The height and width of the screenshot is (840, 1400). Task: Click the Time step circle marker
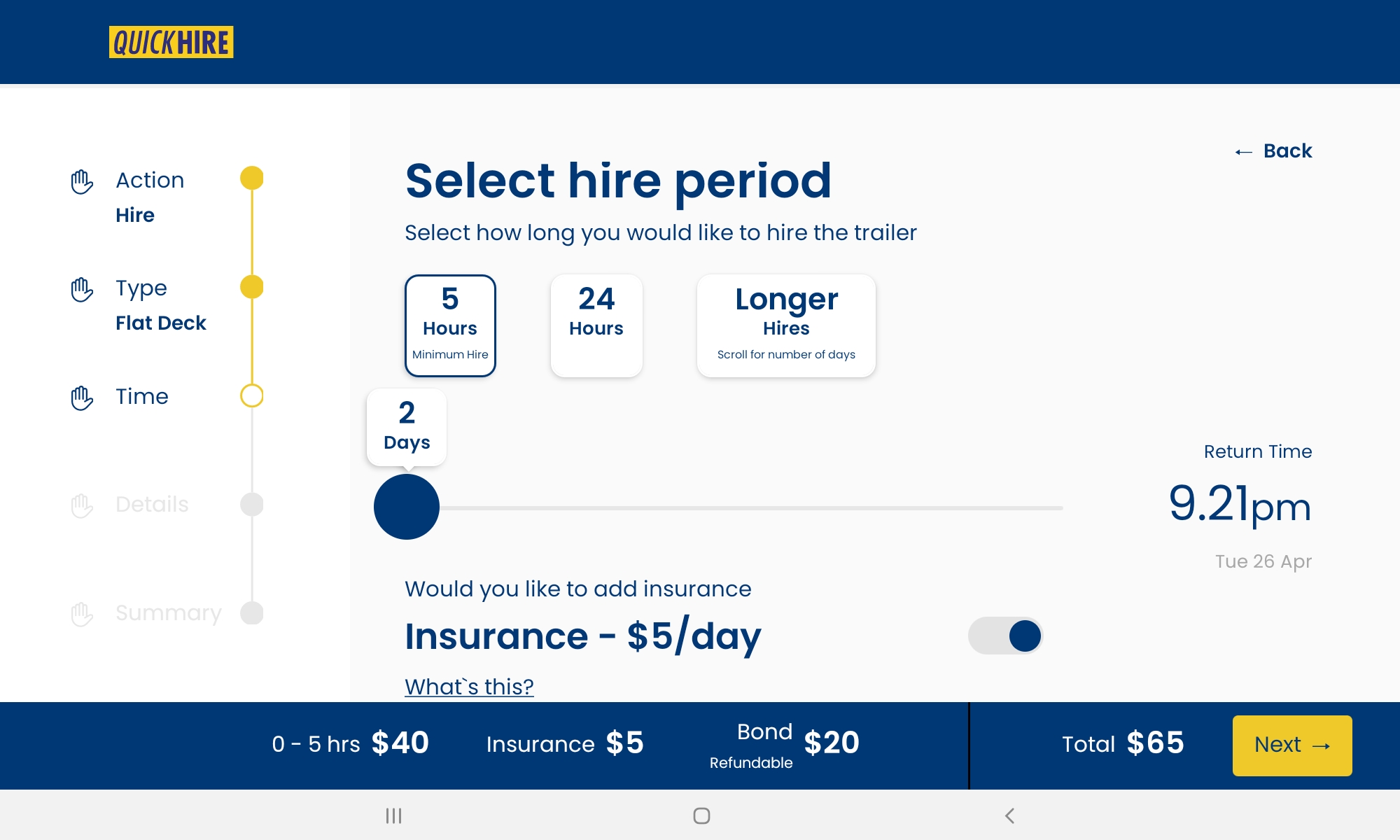click(252, 396)
